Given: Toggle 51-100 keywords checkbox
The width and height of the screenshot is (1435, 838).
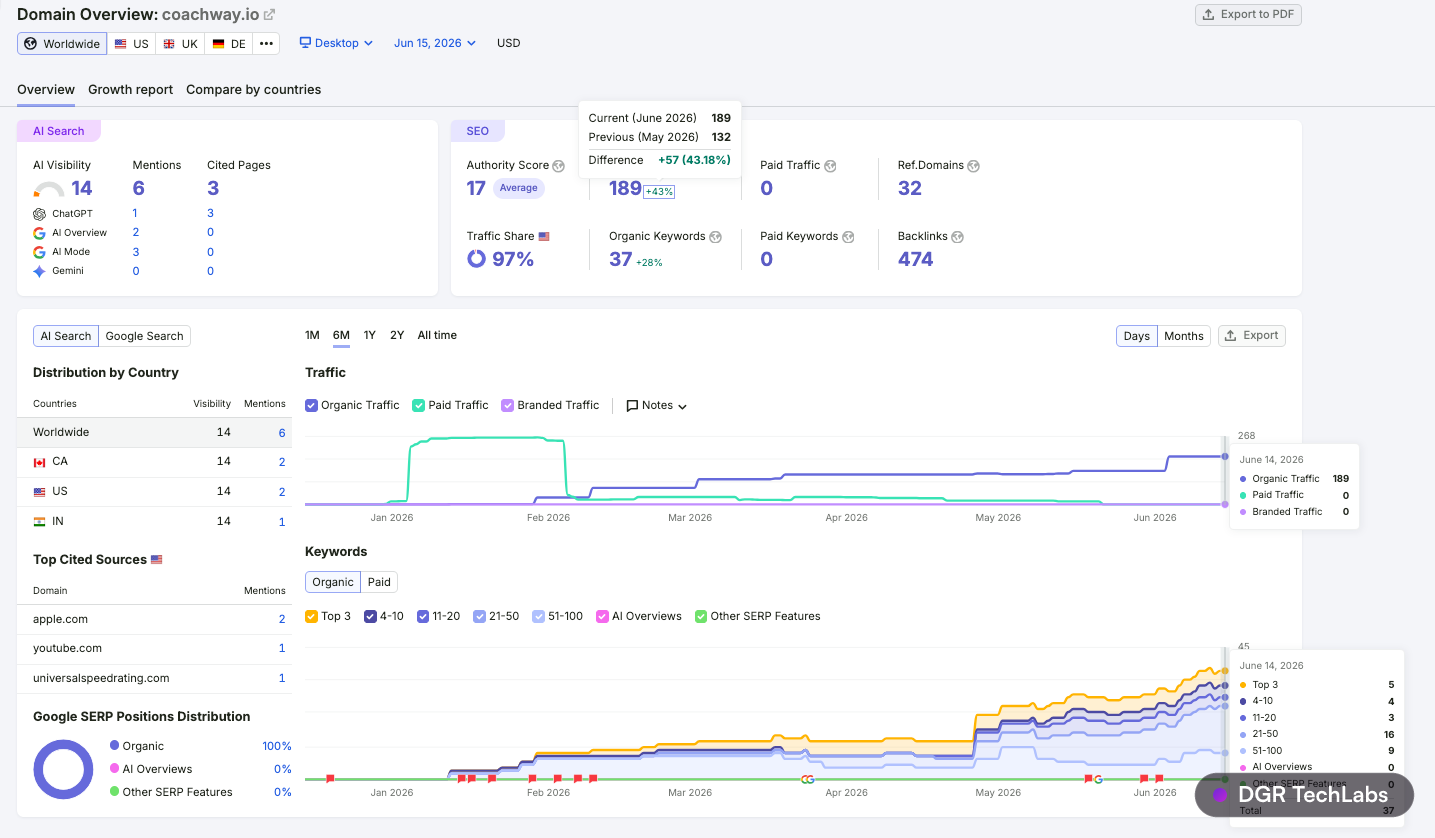Looking at the screenshot, I should [x=539, y=617].
